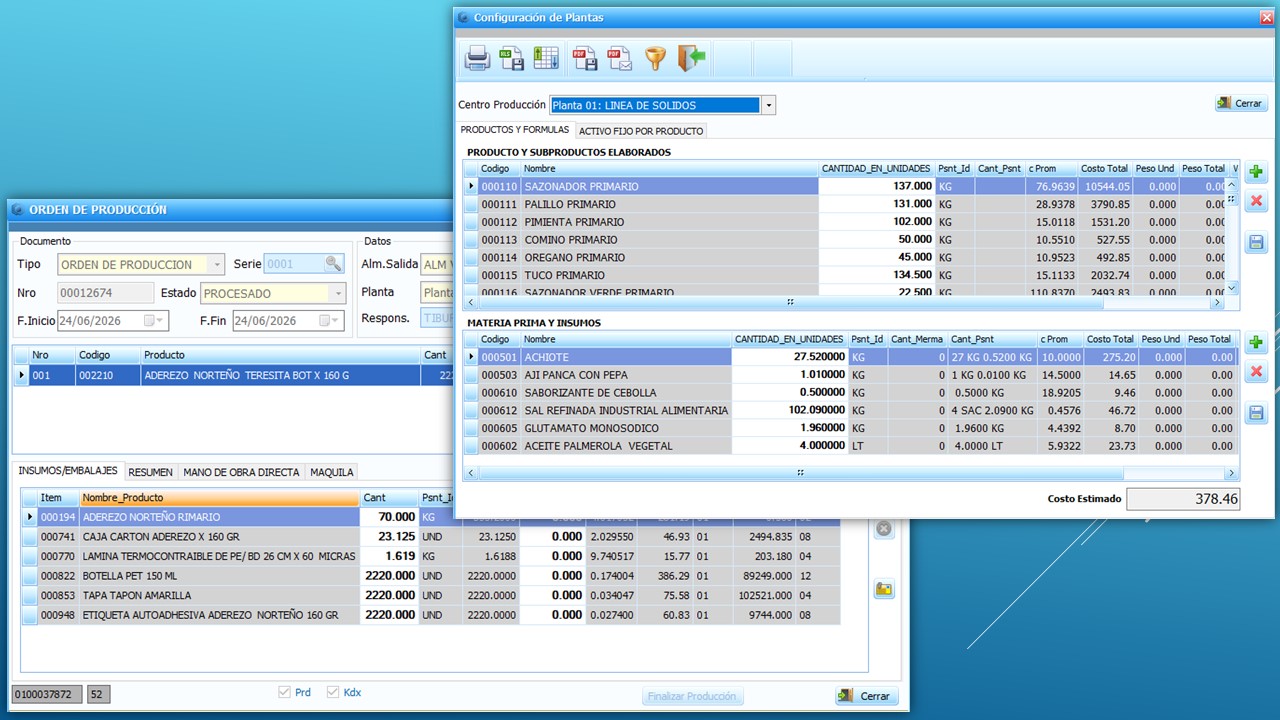Remove raw material using the red X icon

coord(1257,373)
